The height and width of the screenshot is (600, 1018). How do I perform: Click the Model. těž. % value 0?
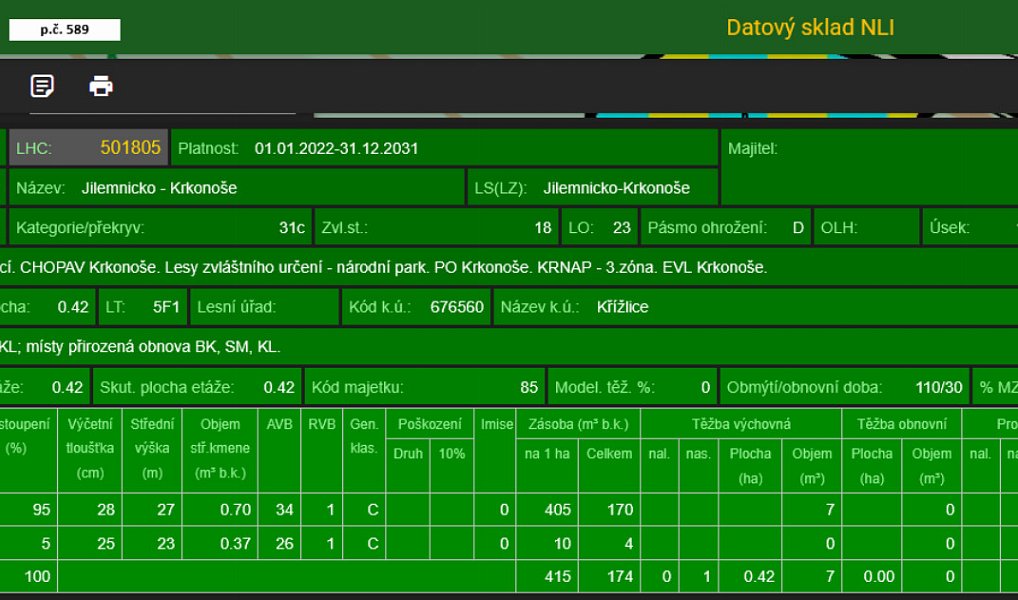pyautogui.click(x=705, y=388)
